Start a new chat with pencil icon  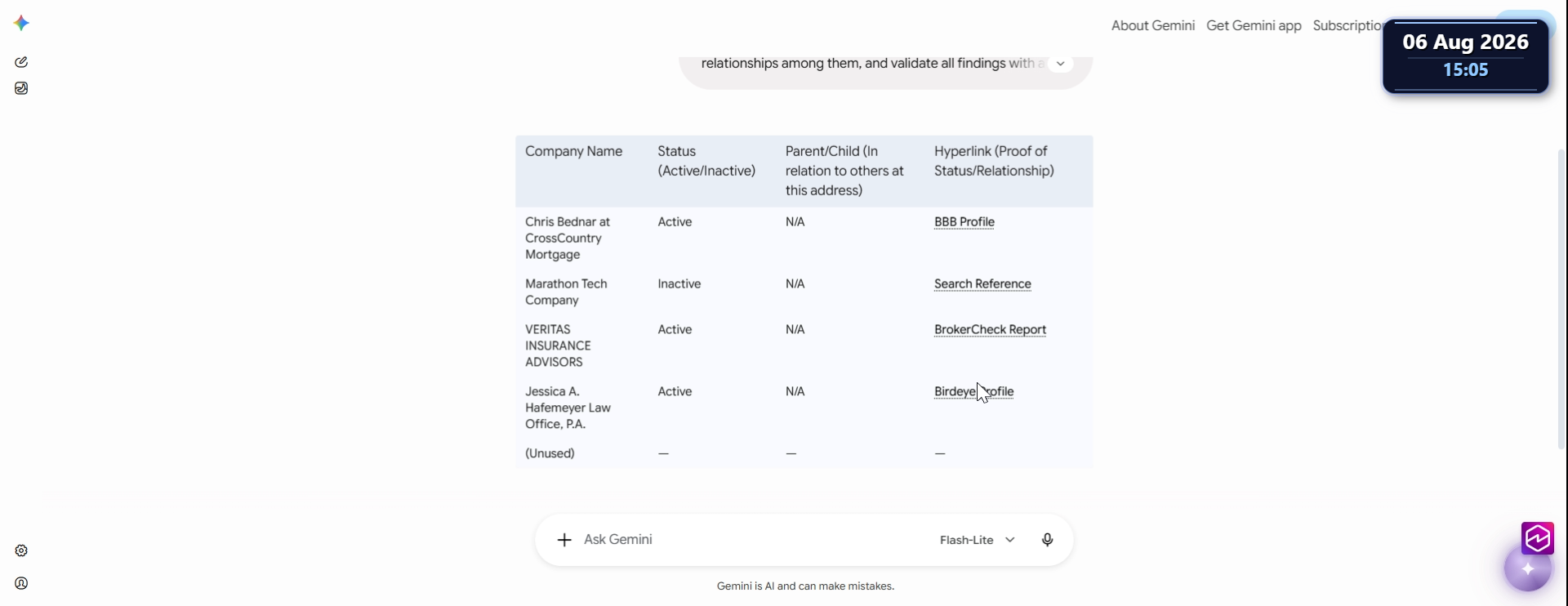(21, 62)
